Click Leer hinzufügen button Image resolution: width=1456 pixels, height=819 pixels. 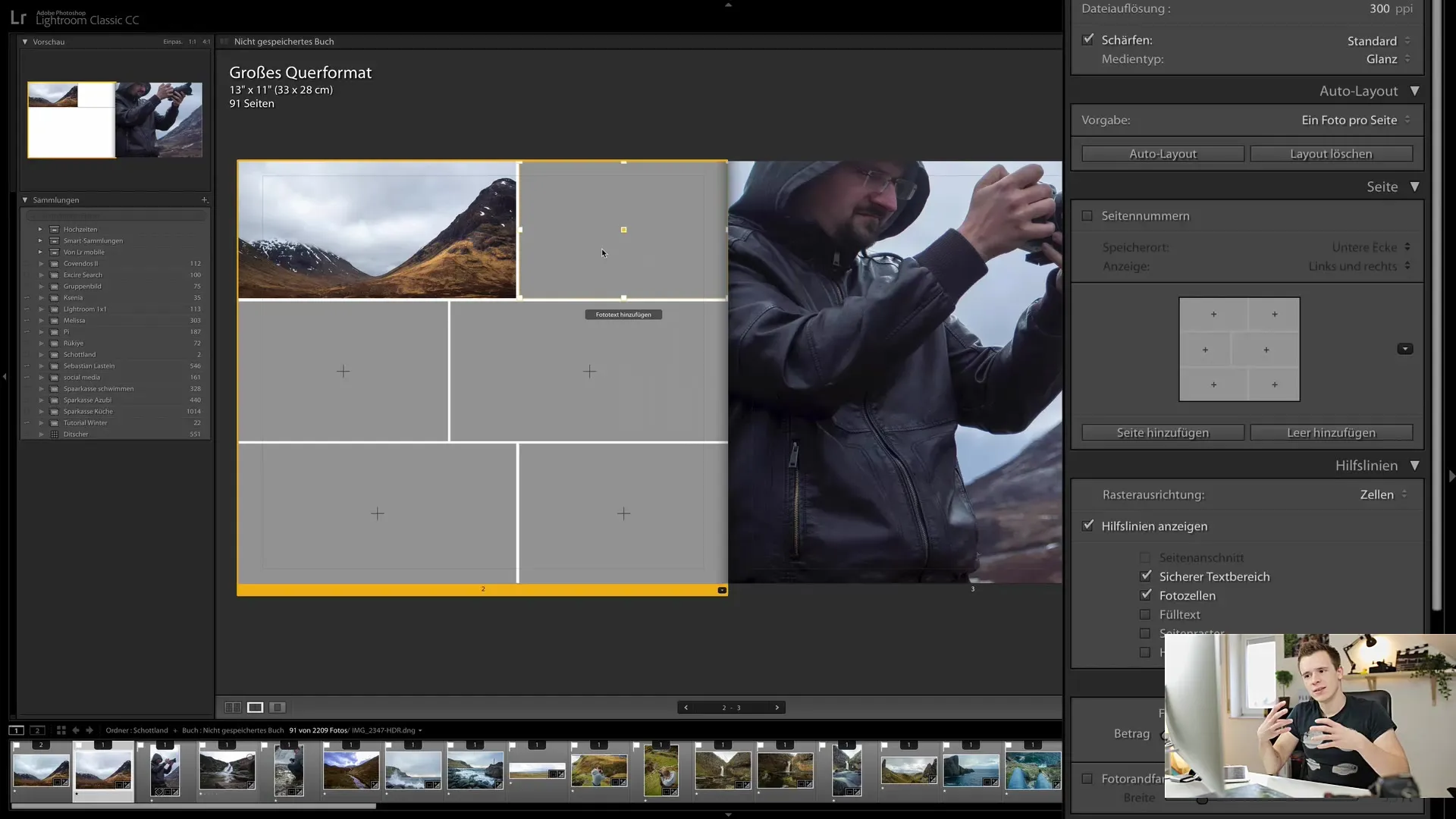coord(1331,432)
